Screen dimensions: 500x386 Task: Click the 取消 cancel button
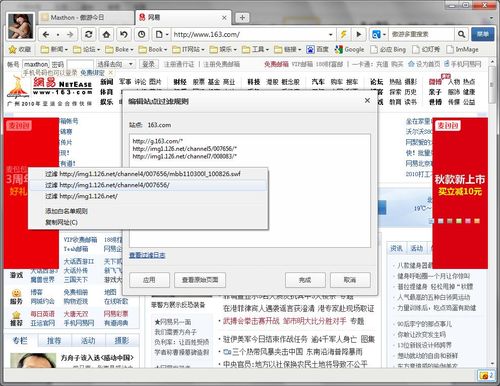pos(350,280)
